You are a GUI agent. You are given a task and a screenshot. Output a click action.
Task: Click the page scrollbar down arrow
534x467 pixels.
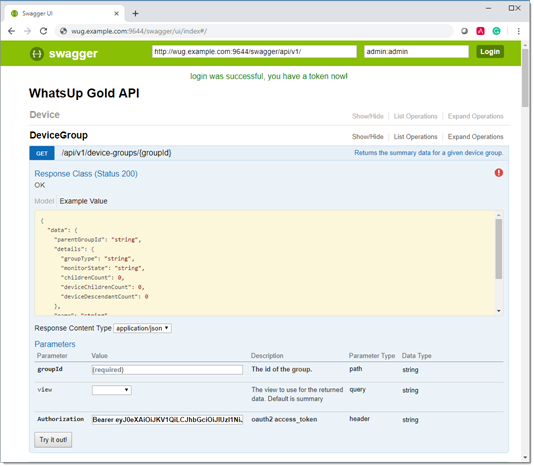[x=525, y=458]
